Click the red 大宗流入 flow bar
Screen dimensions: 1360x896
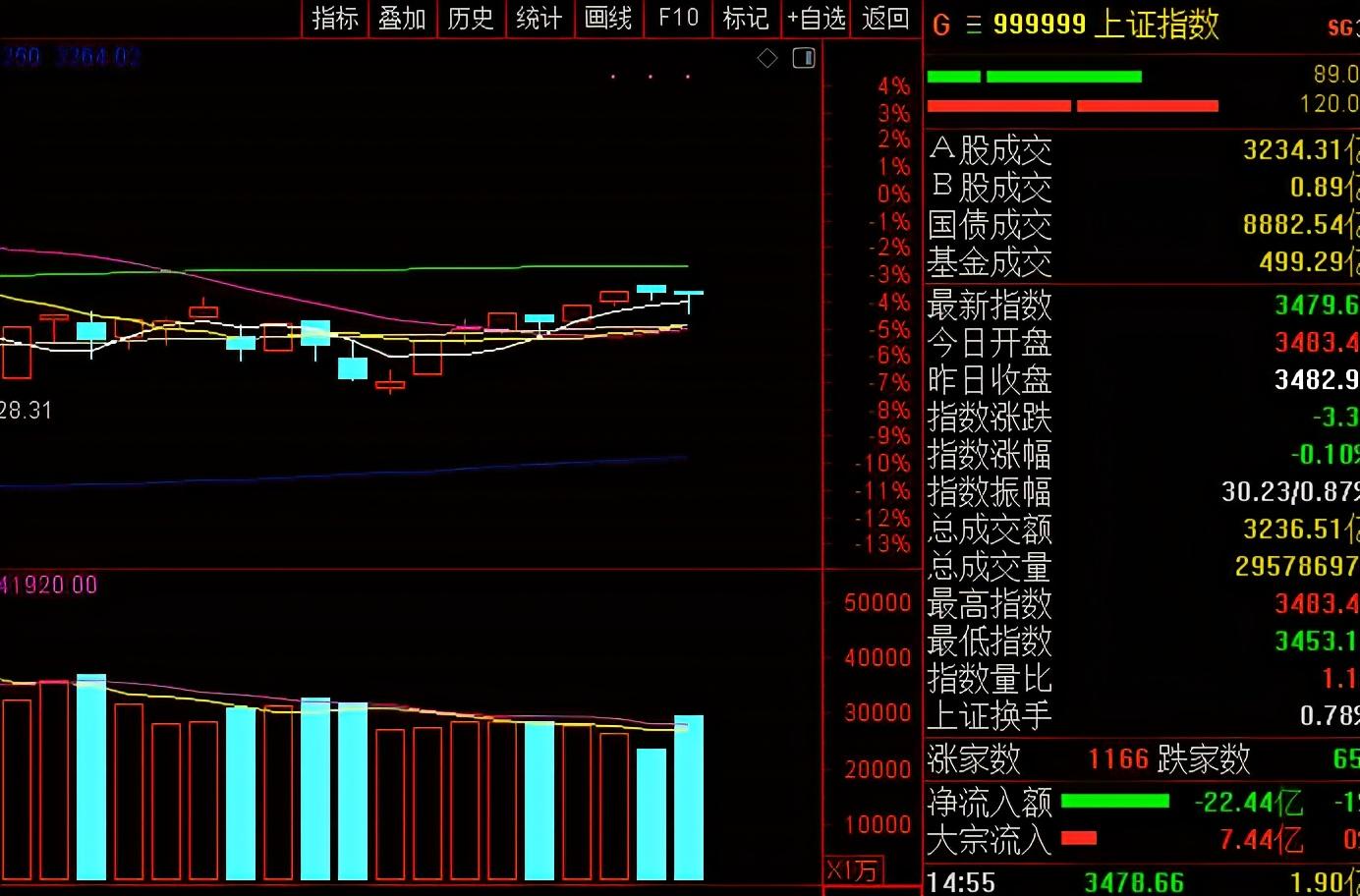tap(1079, 838)
